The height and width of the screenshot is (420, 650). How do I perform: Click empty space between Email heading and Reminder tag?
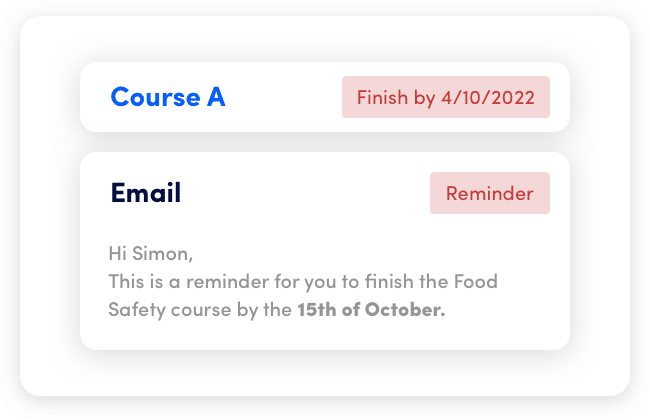click(x=305, y=193)
